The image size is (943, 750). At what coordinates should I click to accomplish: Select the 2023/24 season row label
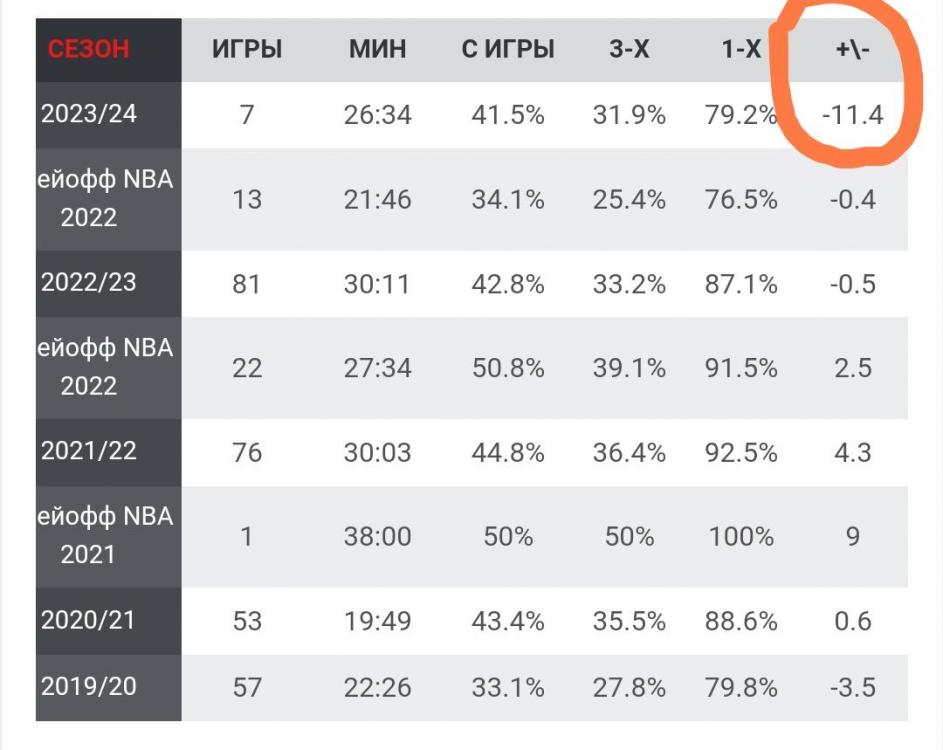[89, 114]
